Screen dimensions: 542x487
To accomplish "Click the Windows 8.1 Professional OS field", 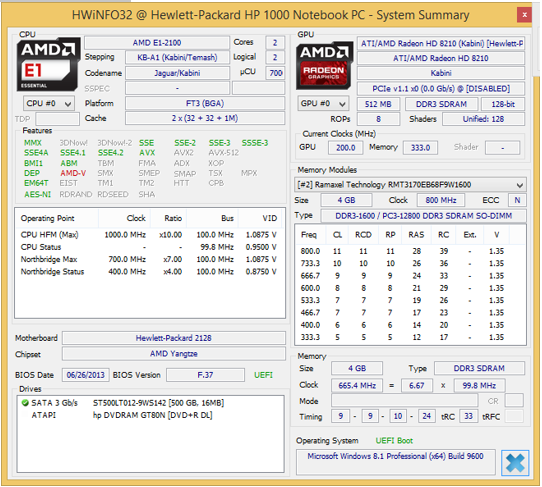I will 395,462.
